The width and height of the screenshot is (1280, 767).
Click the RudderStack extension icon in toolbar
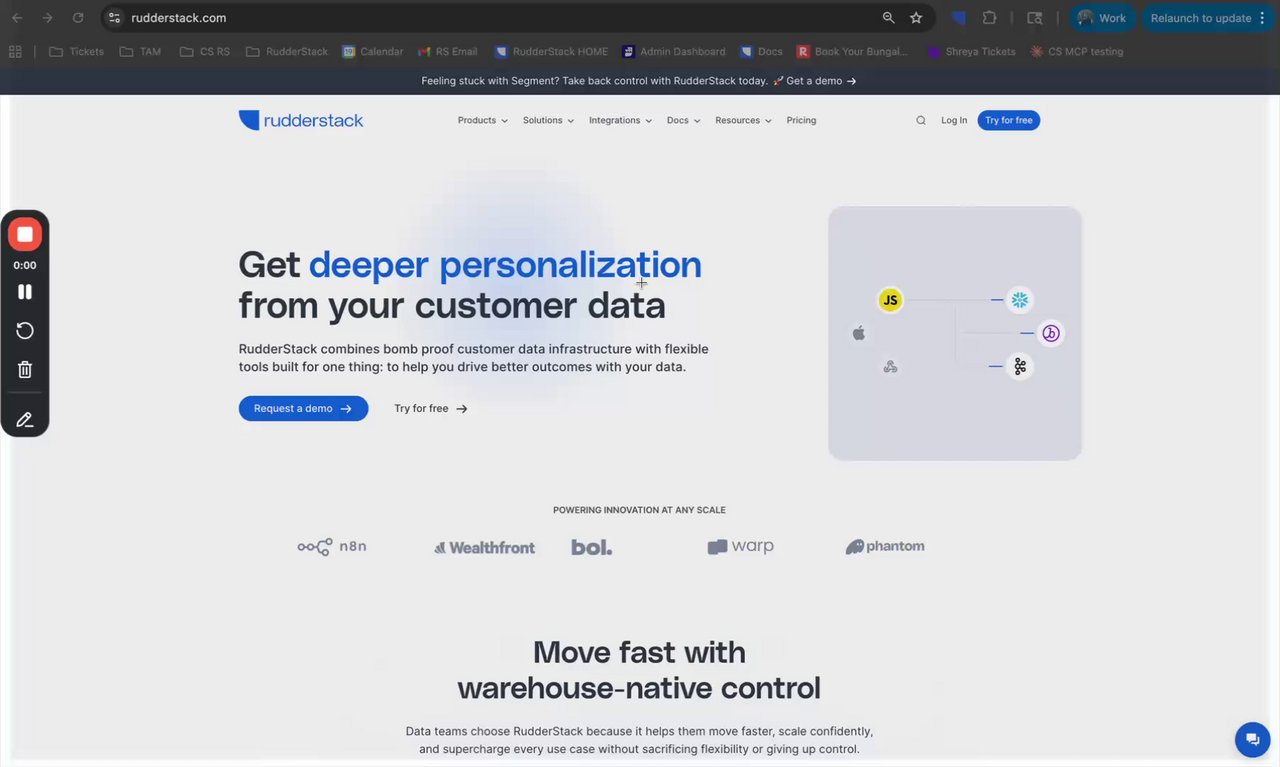(958, 18)
